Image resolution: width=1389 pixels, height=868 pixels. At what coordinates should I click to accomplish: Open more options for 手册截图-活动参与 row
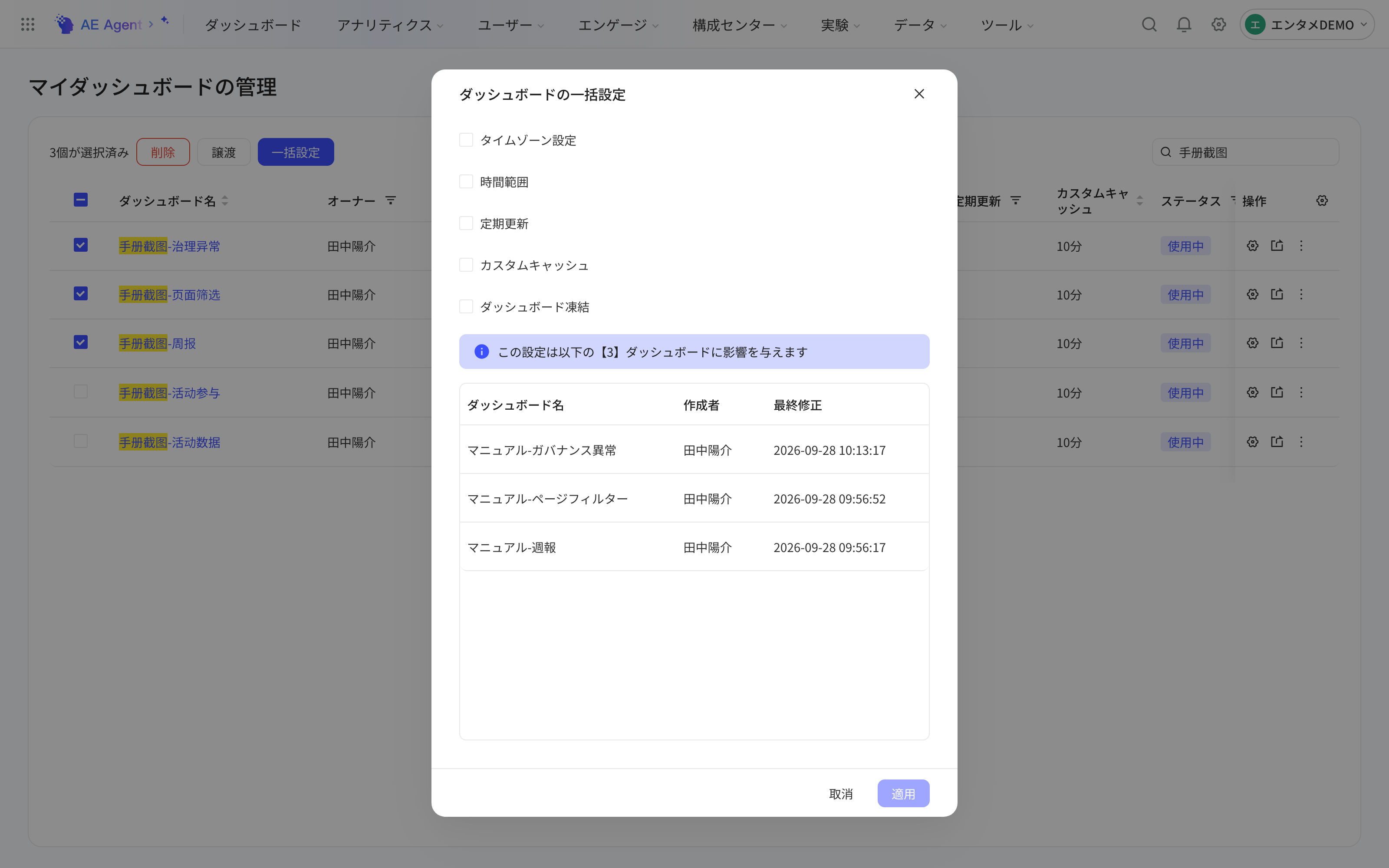click(x=1301, y=392)
